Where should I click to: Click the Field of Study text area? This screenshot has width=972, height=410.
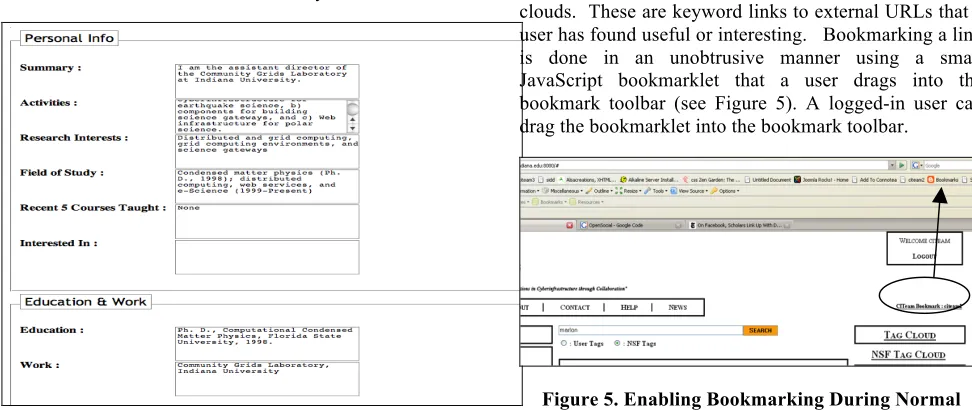coord(267,186)
